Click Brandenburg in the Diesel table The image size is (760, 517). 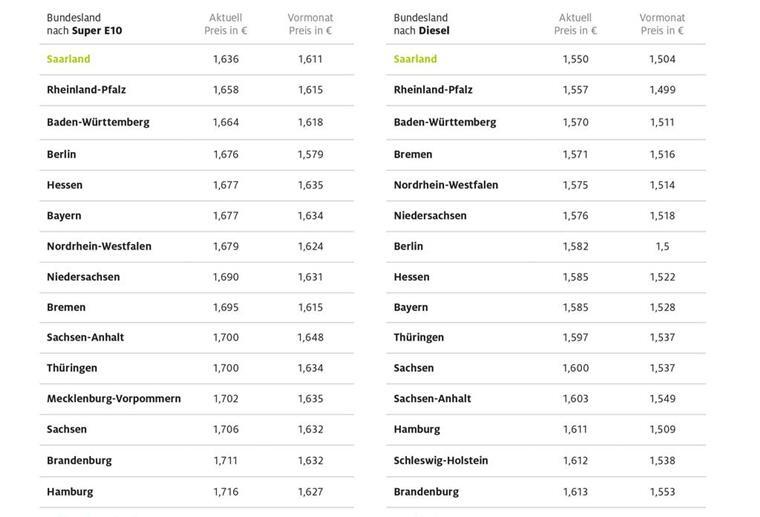(x=426, y=492)
